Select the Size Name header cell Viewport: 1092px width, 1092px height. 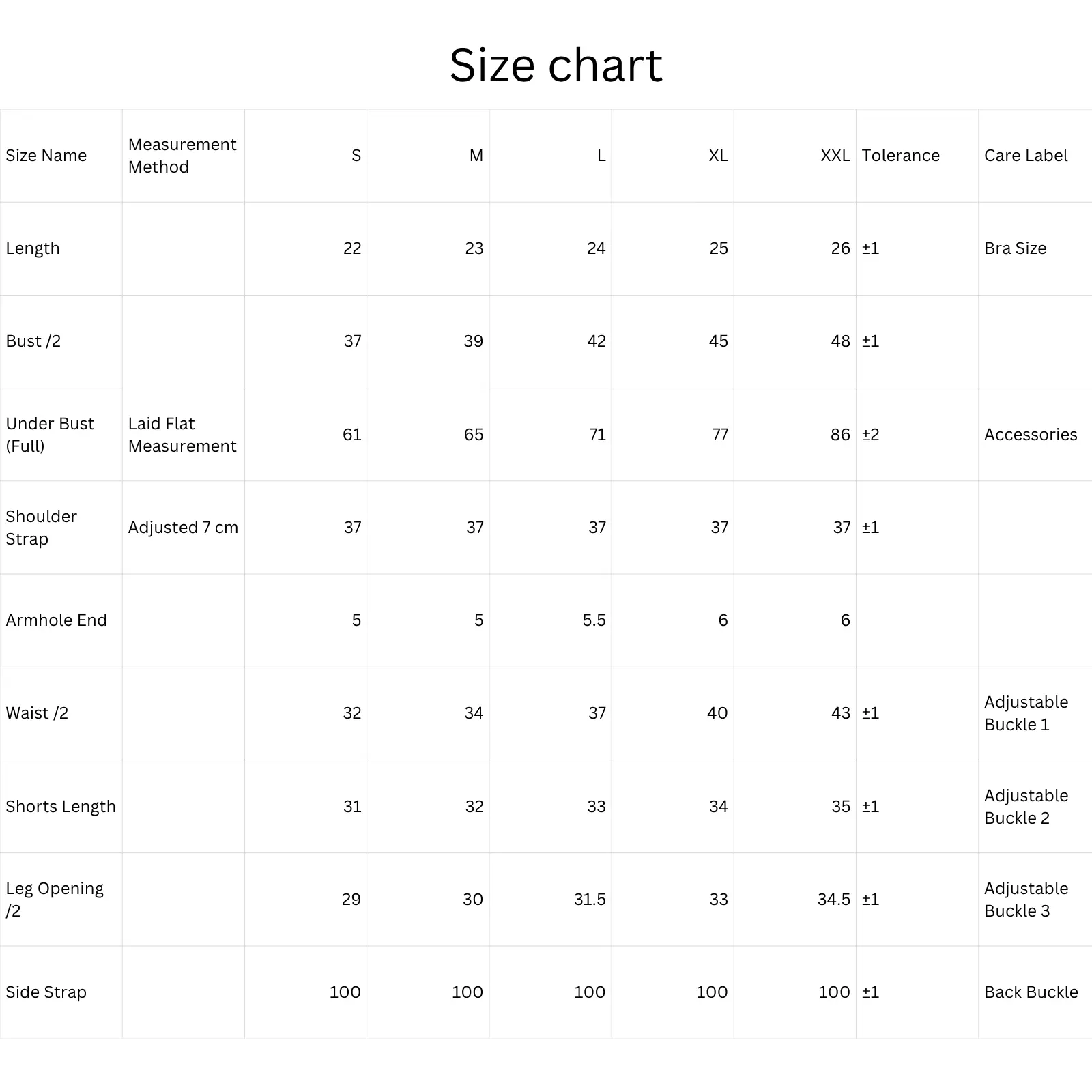pos(46,156)
